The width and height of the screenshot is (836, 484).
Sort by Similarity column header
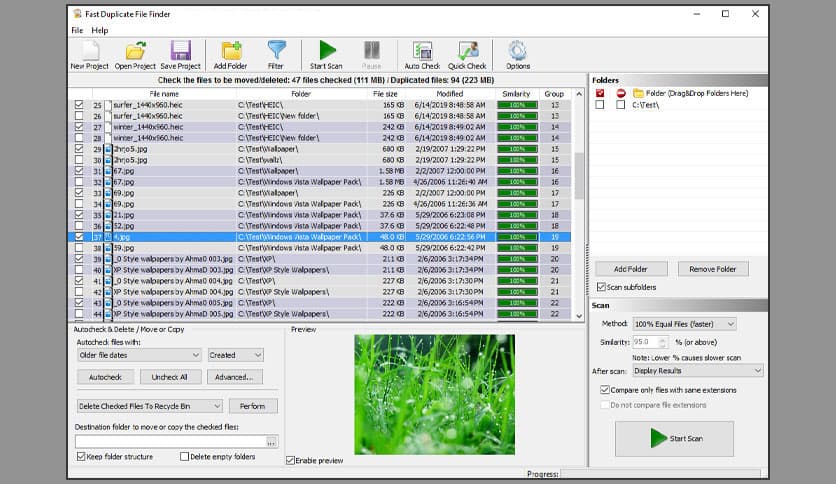click(517, 94)
